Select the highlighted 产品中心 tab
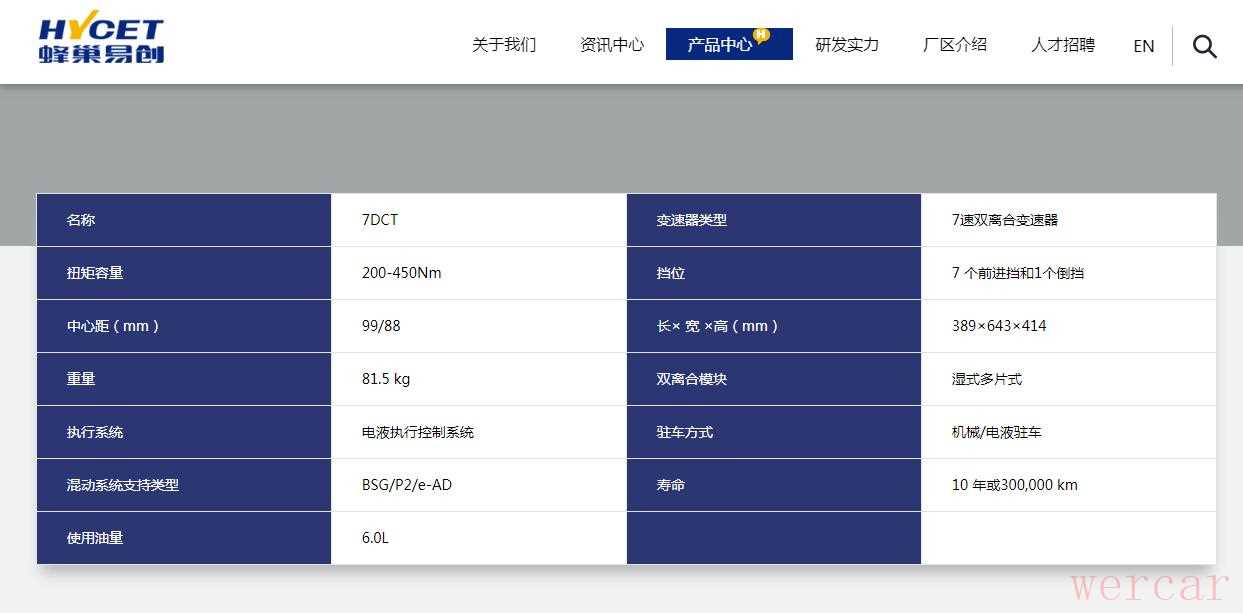Viewport: 1243px width, 613px height. (720, 45)
